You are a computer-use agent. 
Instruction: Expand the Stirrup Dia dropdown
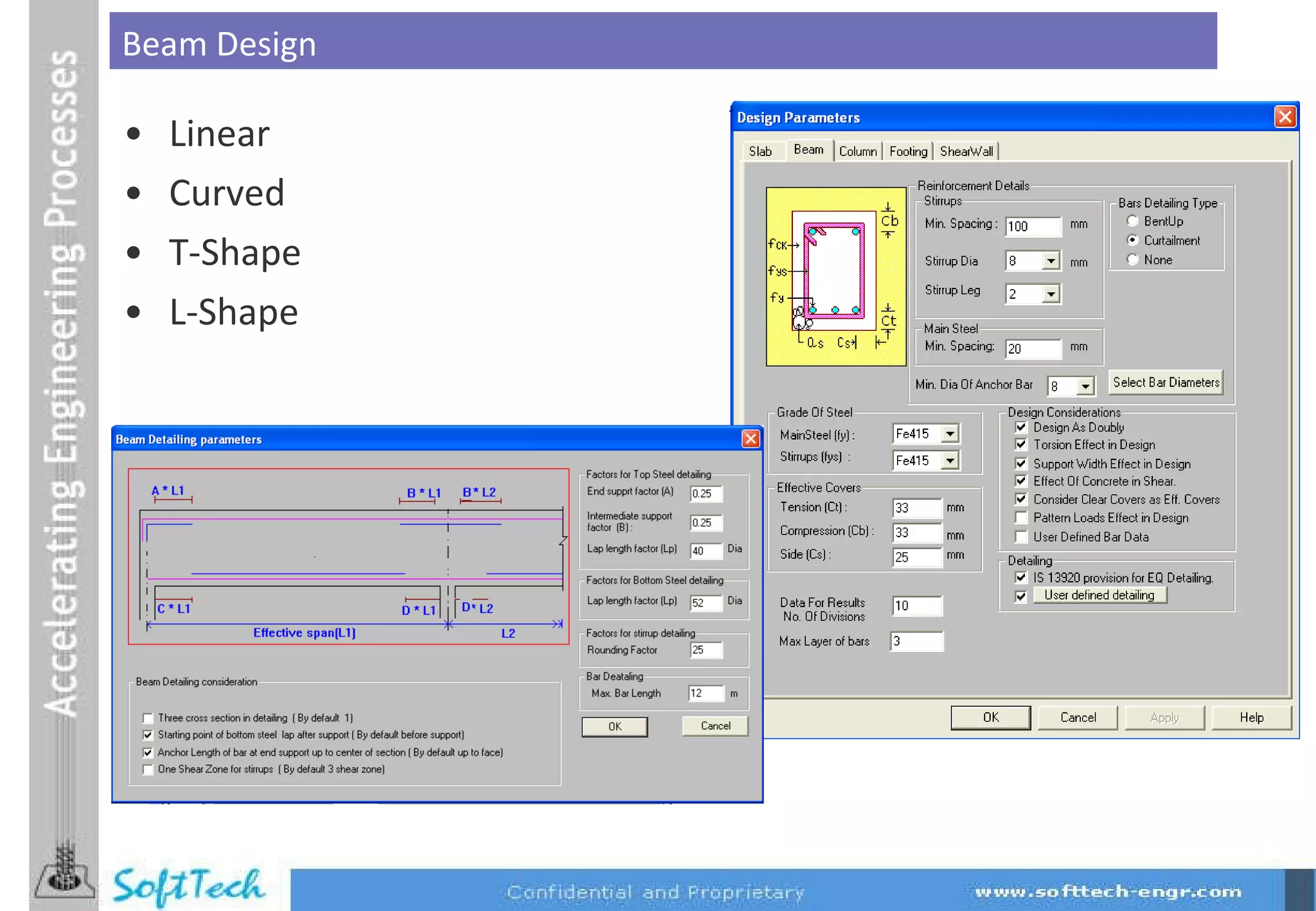1051,261
